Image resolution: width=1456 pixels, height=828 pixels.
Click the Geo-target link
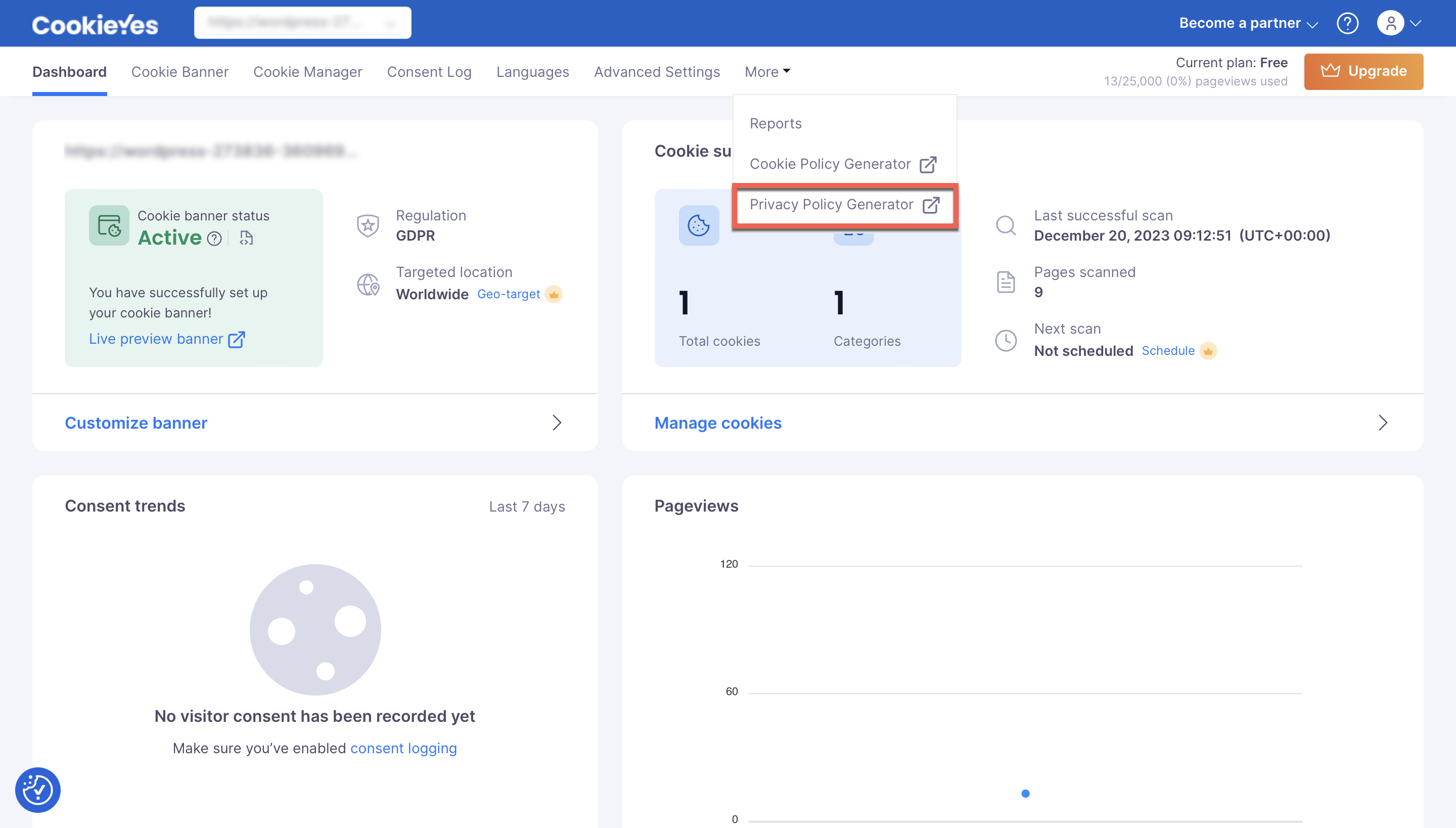pos(509,294)
